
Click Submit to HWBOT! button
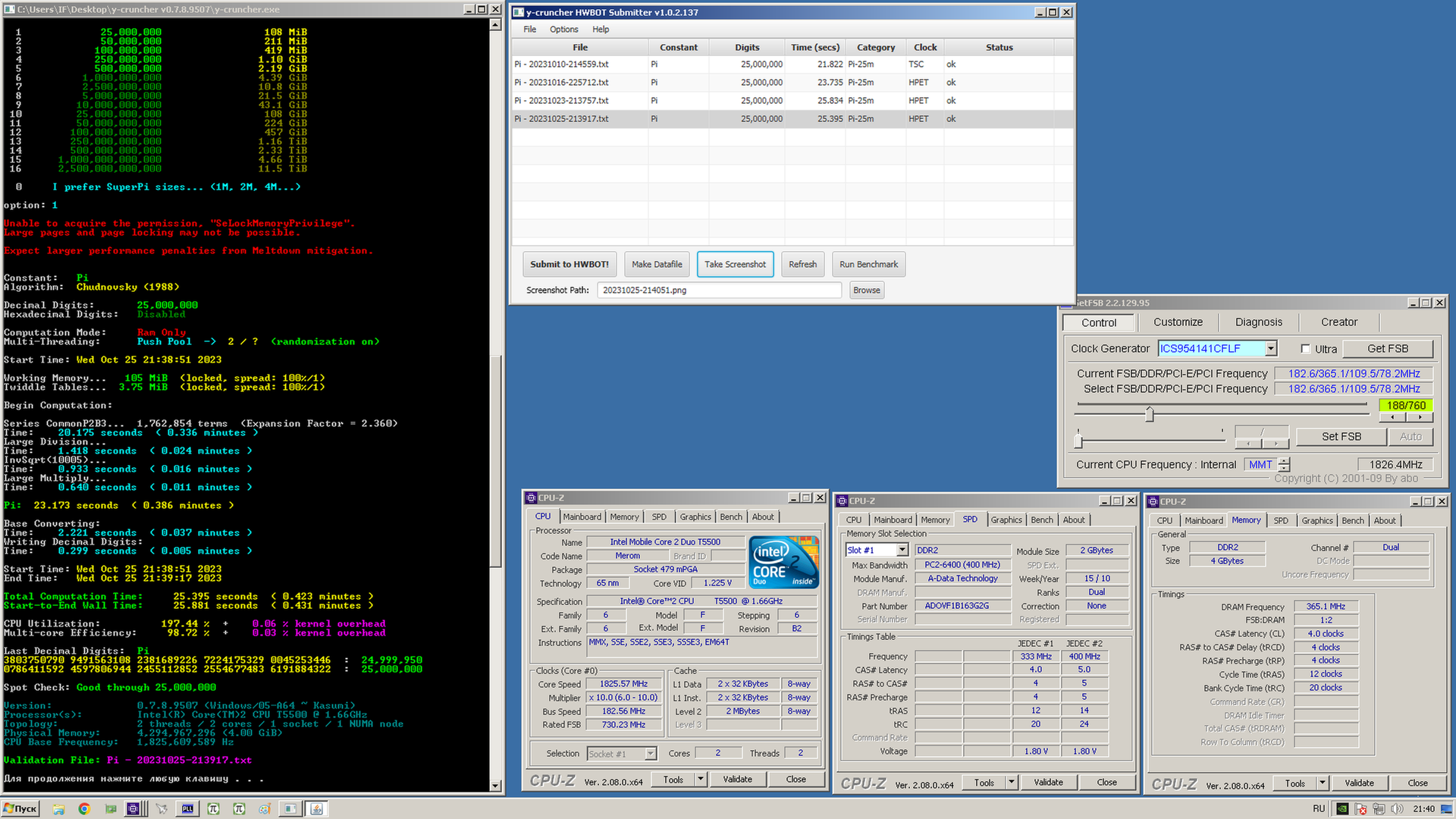click(570, 265)
